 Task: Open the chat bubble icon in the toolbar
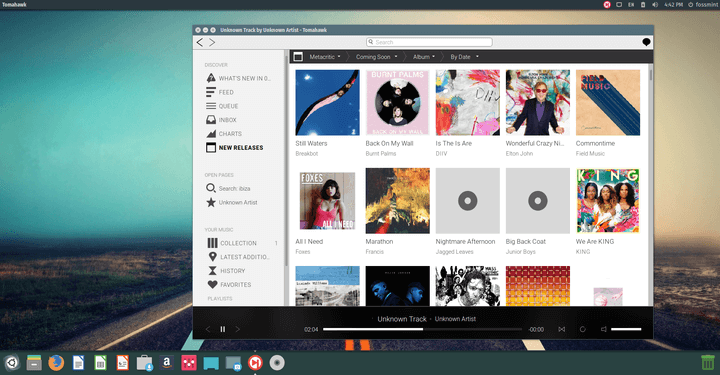(x=646, y=42)
